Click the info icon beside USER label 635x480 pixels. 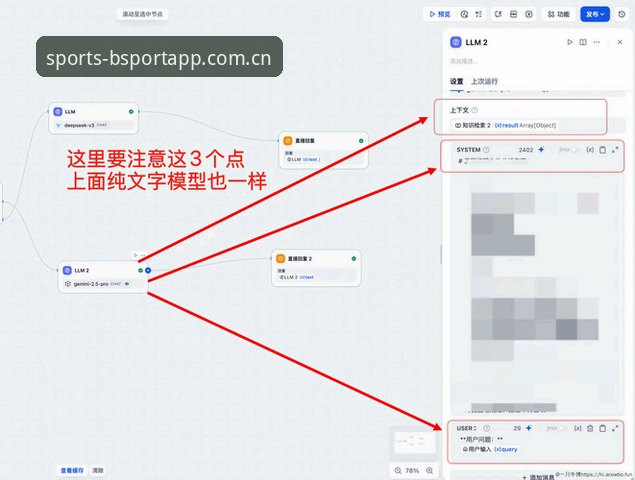coord(487,428)
